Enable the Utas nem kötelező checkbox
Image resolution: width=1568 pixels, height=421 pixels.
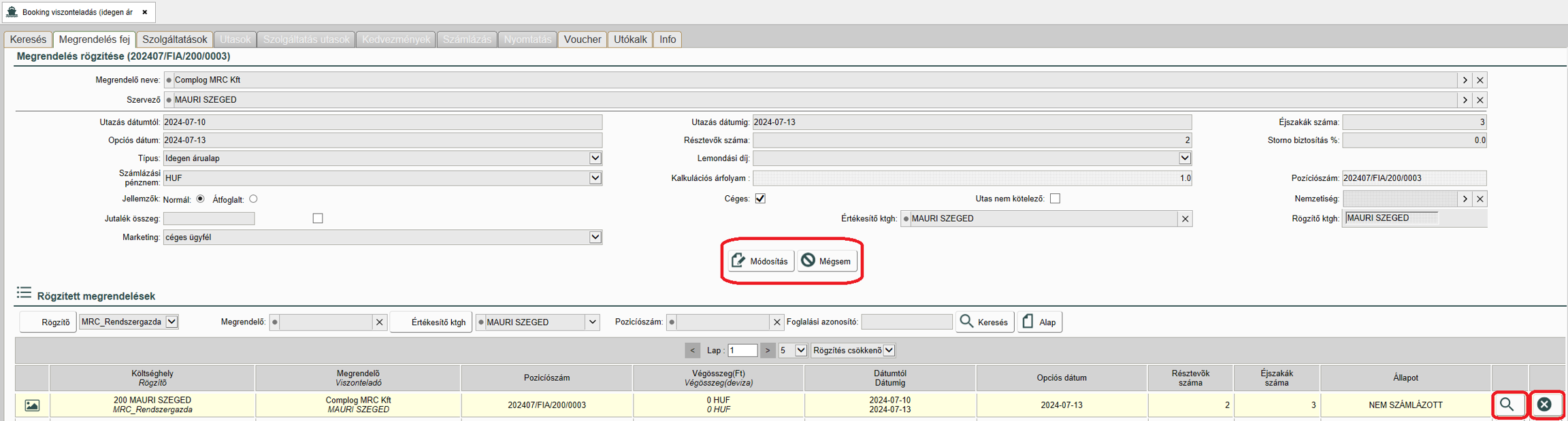click(1055, 199)
